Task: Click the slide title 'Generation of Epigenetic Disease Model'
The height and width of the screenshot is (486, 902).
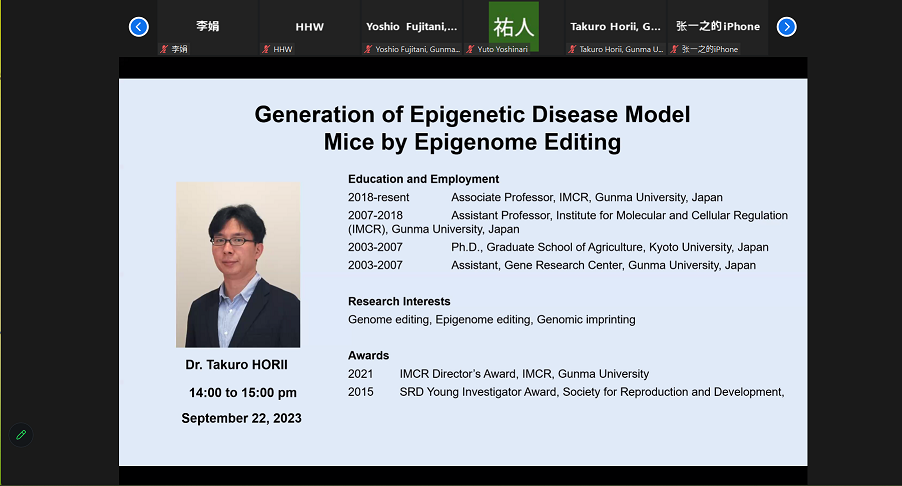Action: (x=472, y=114)
